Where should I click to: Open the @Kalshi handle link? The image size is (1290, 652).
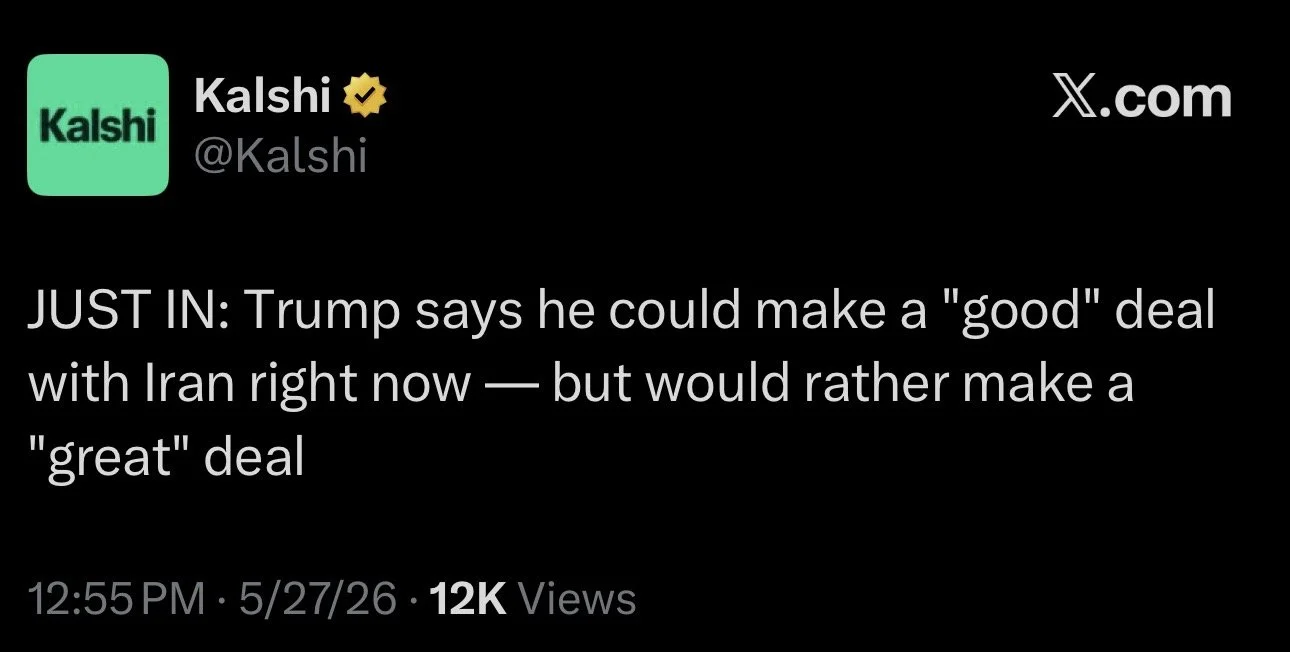point(279,155)
